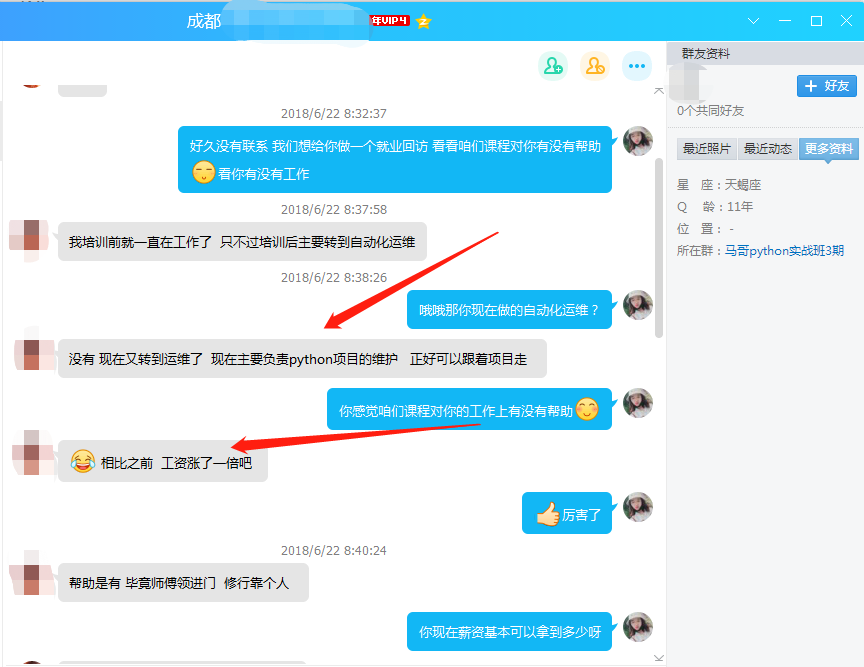
Task: Click the orange contact block icon
Action: [595, 66]
